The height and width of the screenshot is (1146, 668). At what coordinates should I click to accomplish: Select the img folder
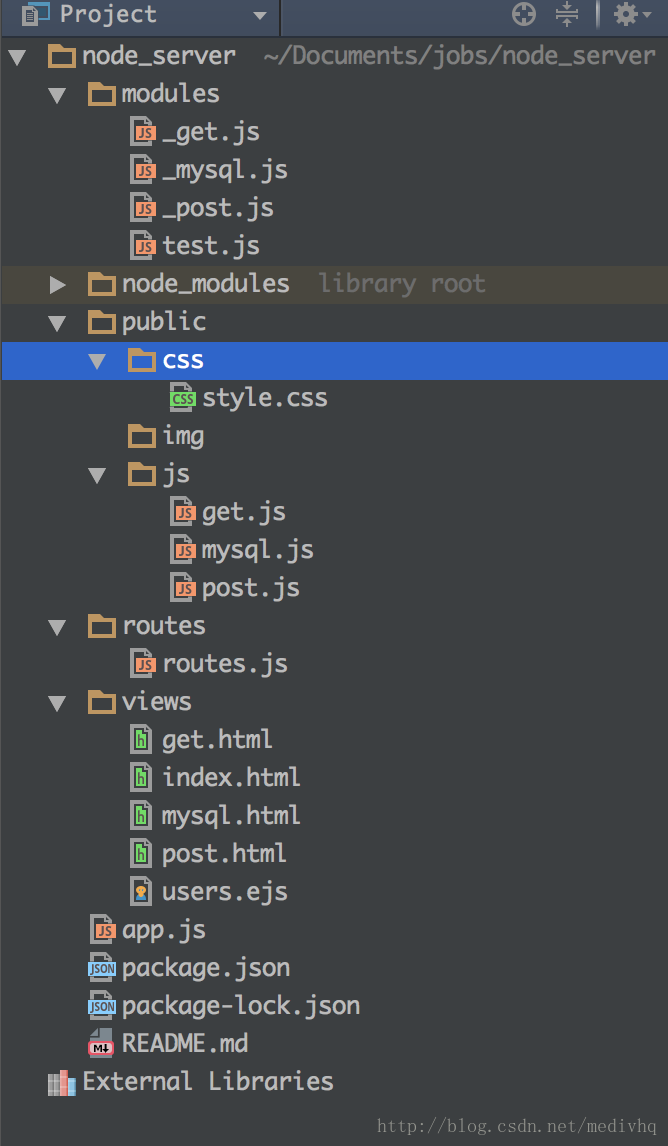click(183, 436)
